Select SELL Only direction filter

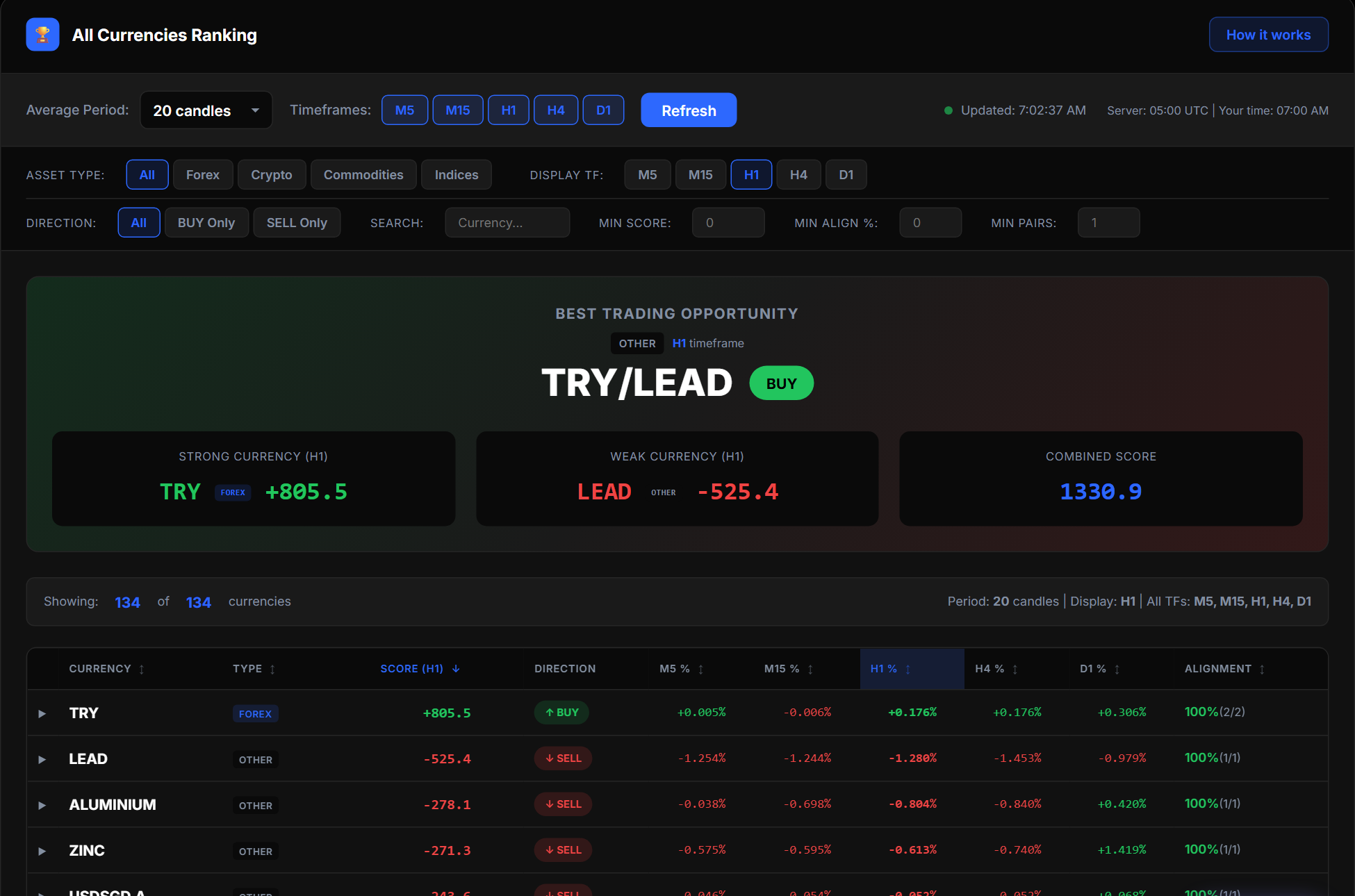tap(297, 222)
